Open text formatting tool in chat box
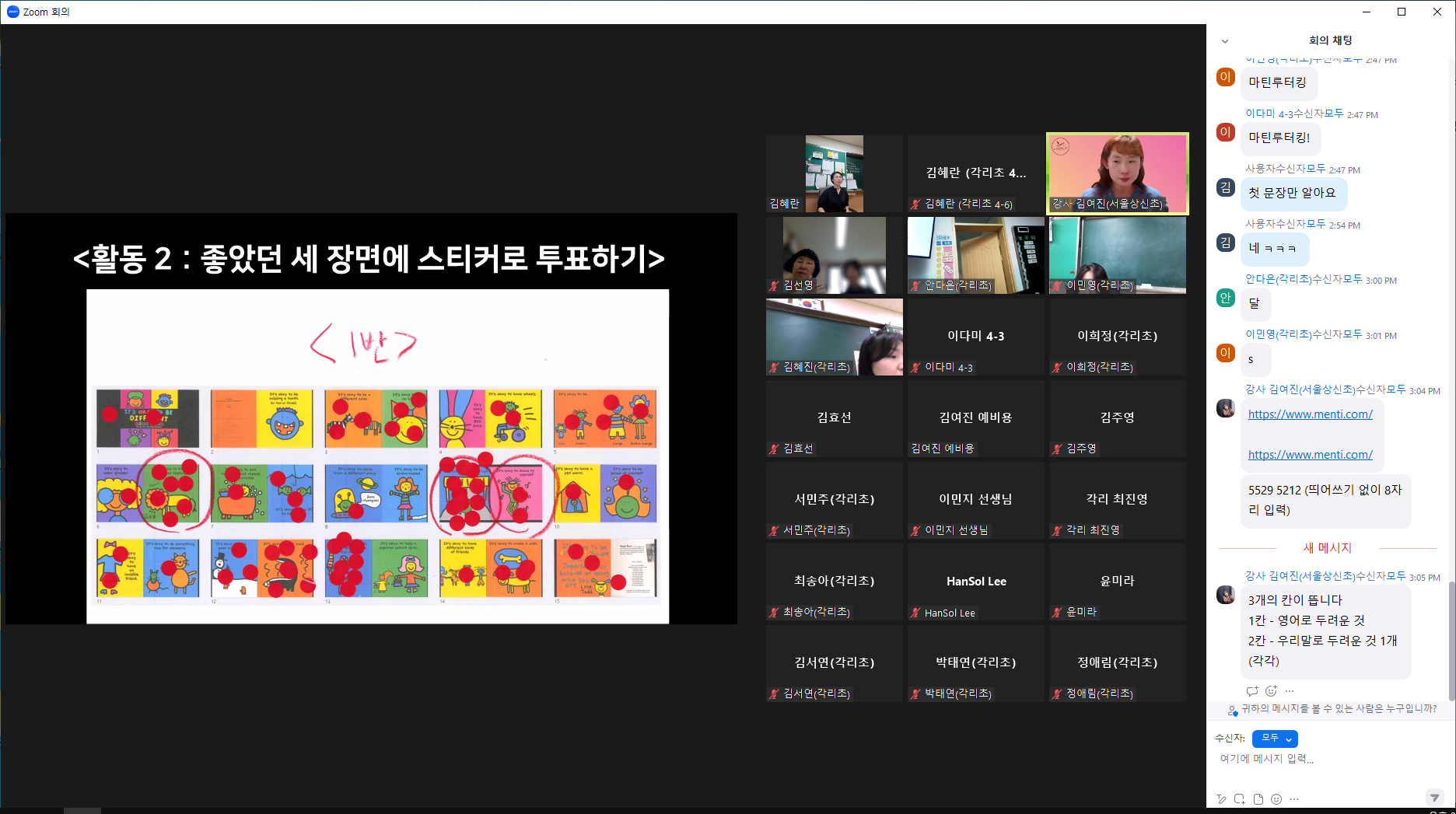The width and height of the screenshot is (1456, 814). pos(1221,799)
